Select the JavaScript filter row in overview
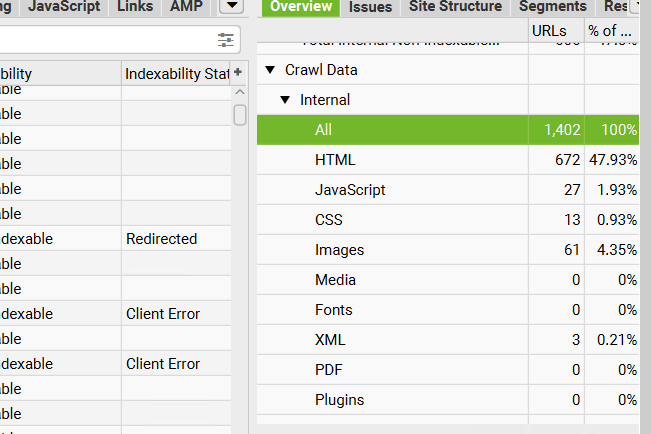The height and width of the screenshot is (434, 651). [x=448, y=190]
